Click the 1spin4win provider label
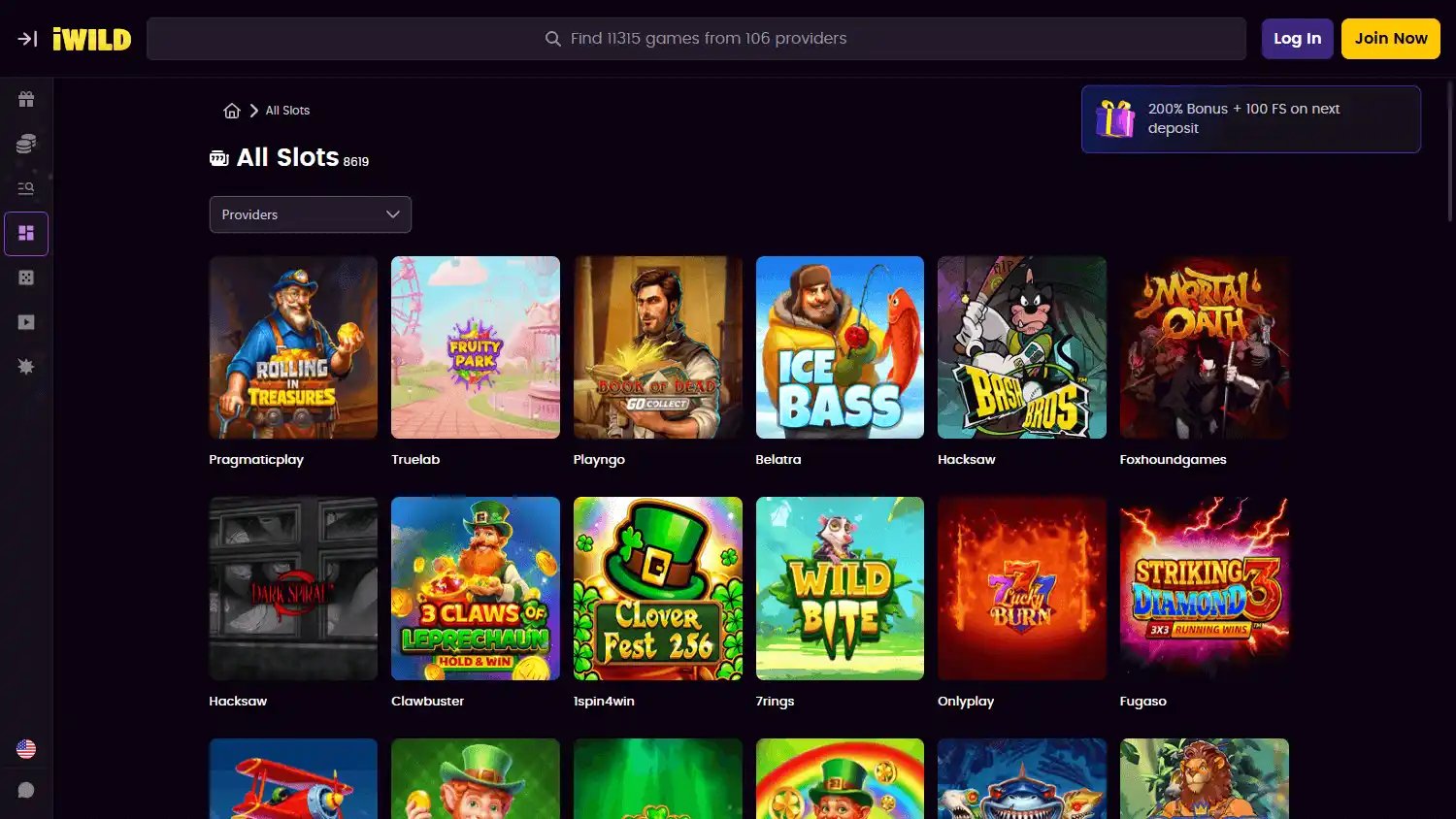The image size is (1456, 819). 604,701
